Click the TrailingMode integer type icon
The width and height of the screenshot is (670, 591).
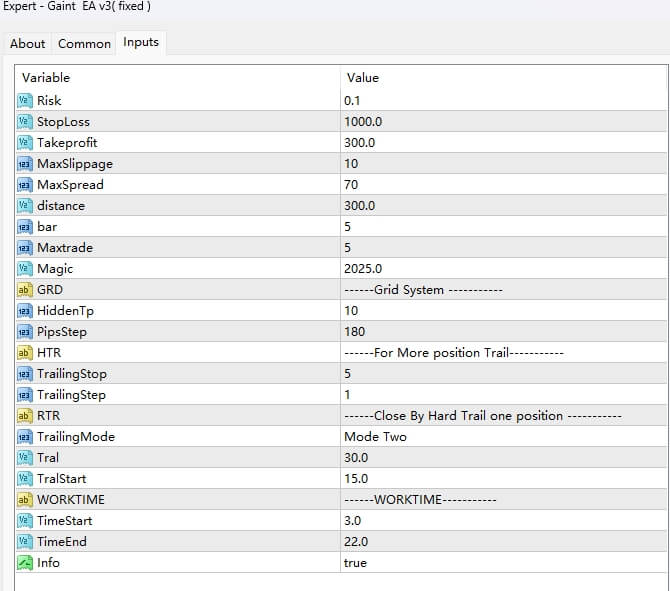pyautogui.click(x=25, y=436)
